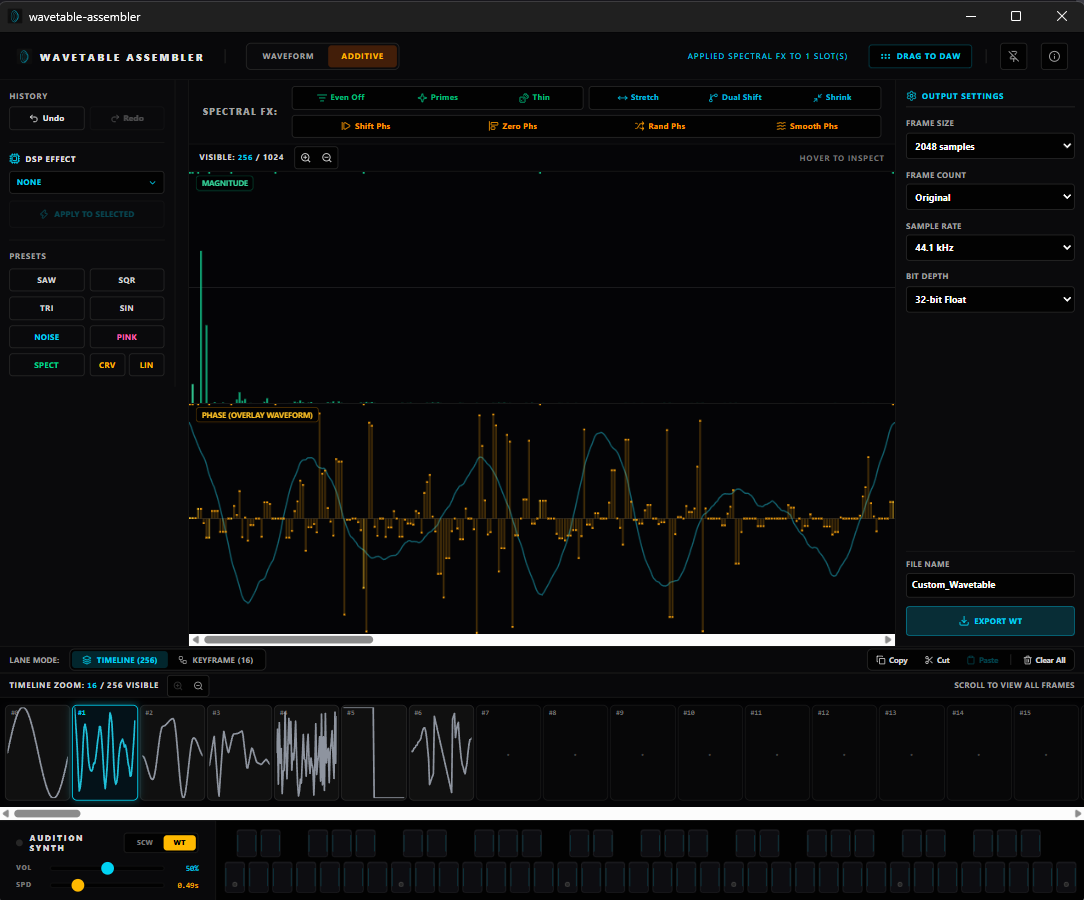
Task: Select frame #1 thumbnail
Action: tap(105, 753)
